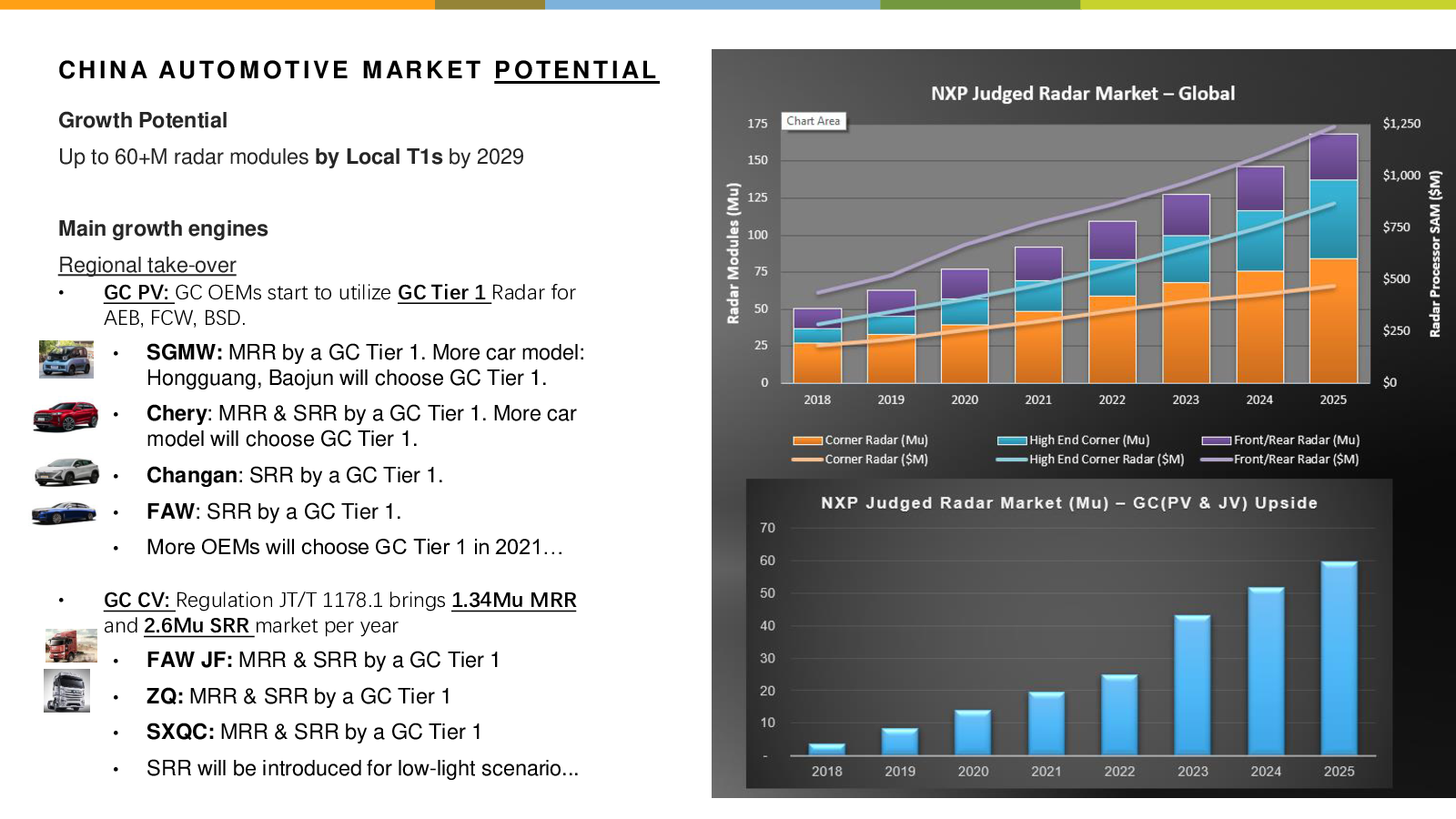Click the 2018 stacked bar in global chart
Viewport: 1456px width, 819px height.
(817, 346)
